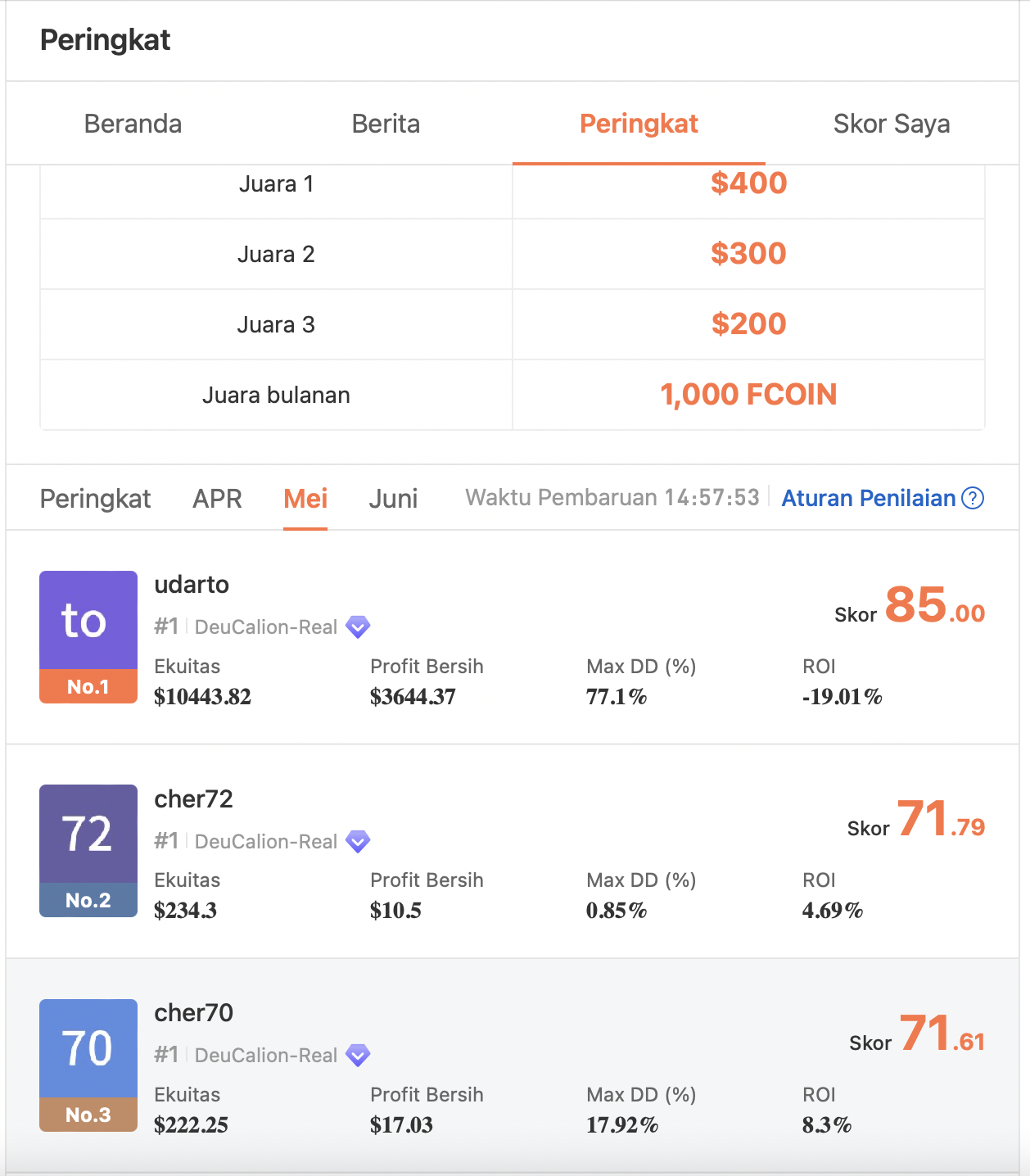Select the top Peringkat navigation tab
The width and height of the screenshot is (1030, 1176).
point(639,124)
